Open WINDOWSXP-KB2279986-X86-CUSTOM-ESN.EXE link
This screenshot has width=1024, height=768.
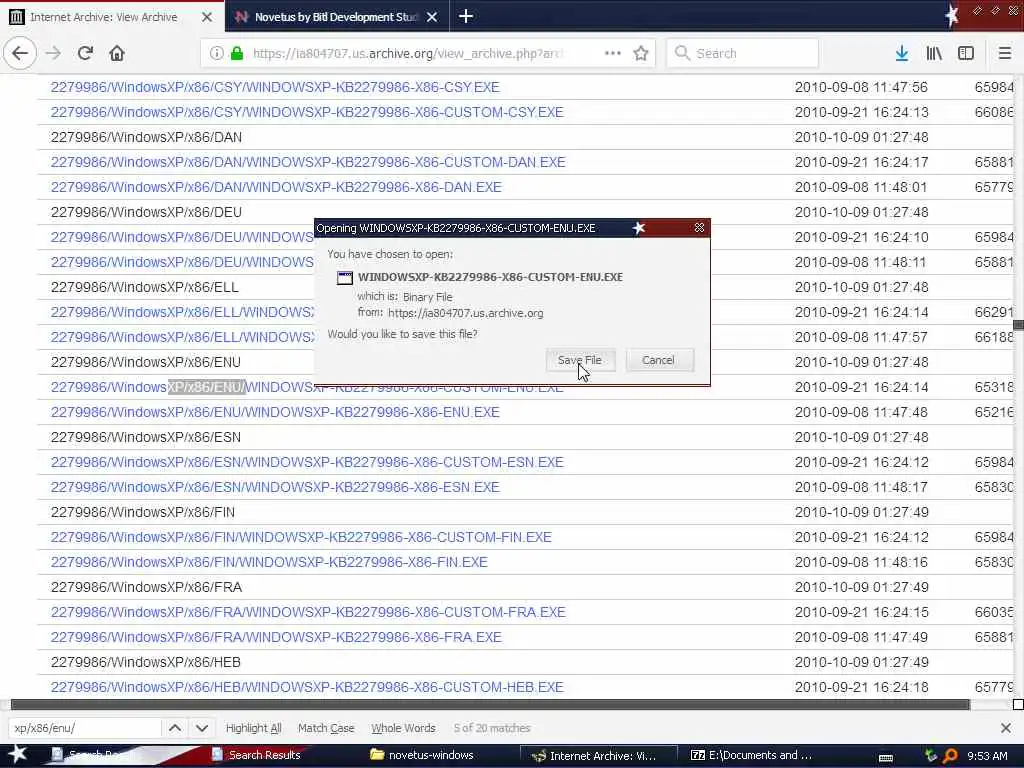[x=307, y=462]
